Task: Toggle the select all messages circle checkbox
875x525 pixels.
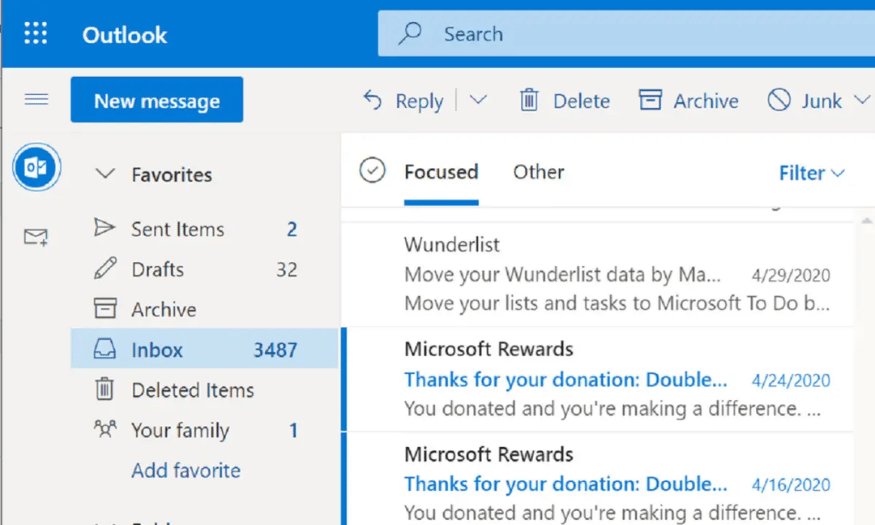Action: tap(372, 170)
